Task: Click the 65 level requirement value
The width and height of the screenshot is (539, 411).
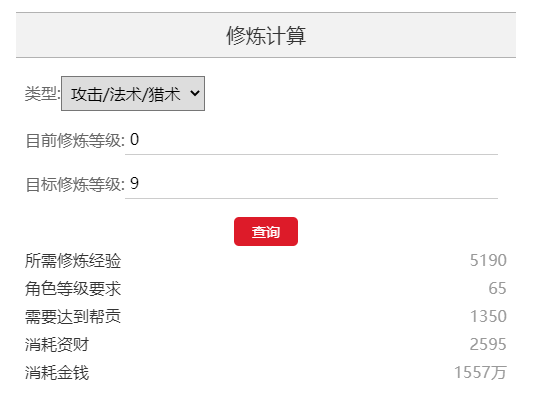Action: click(497, 288)
